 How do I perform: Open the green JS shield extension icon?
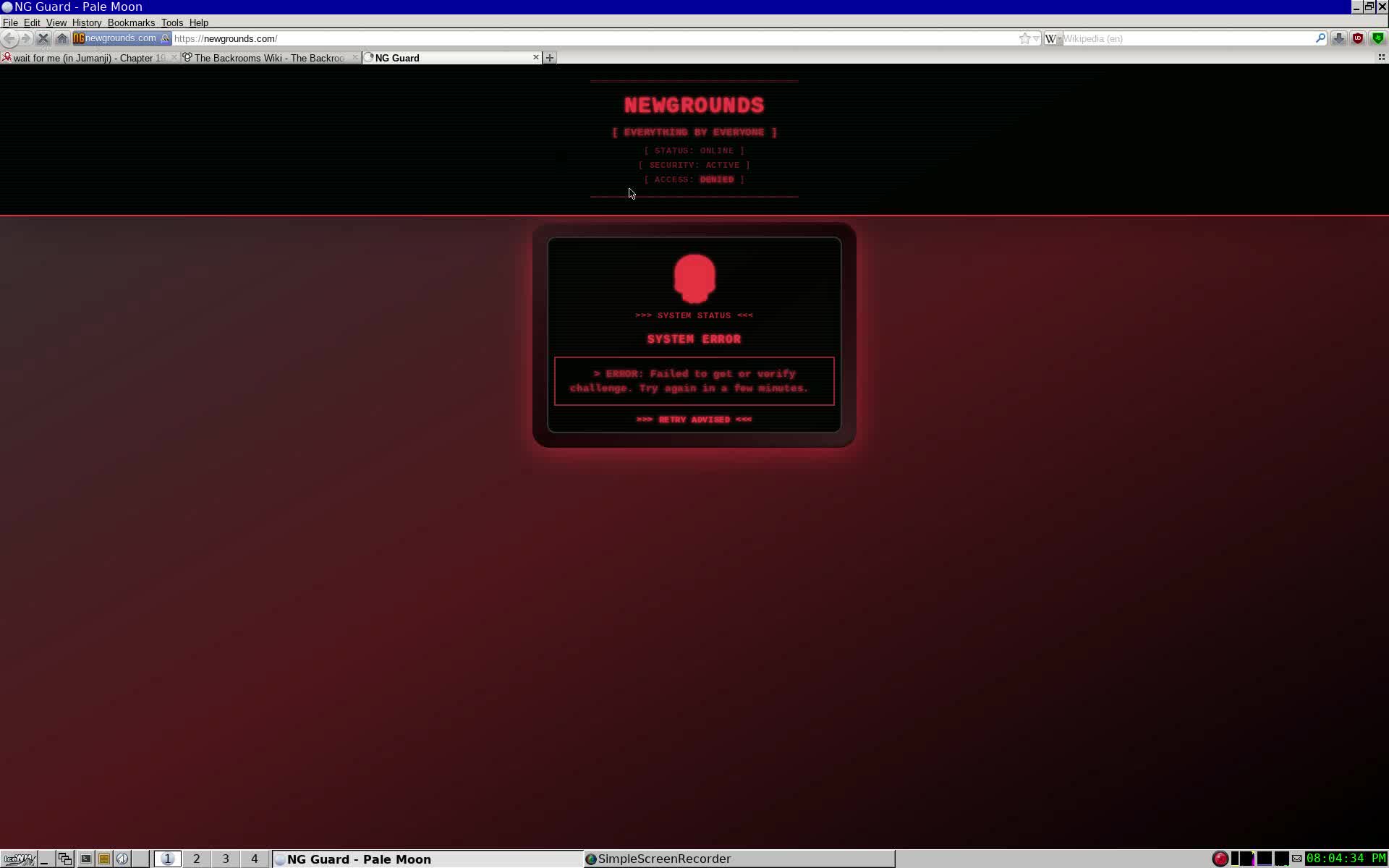point(1377,38)
